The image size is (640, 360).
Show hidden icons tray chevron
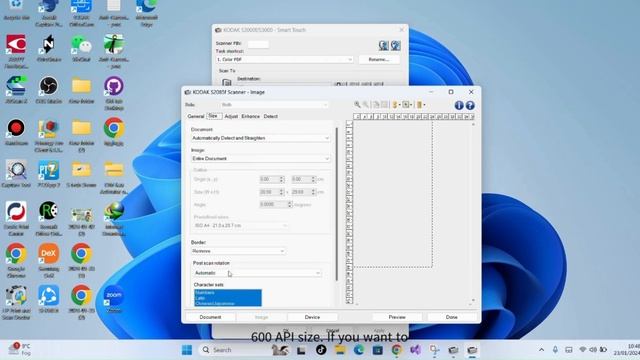(541, 350)
